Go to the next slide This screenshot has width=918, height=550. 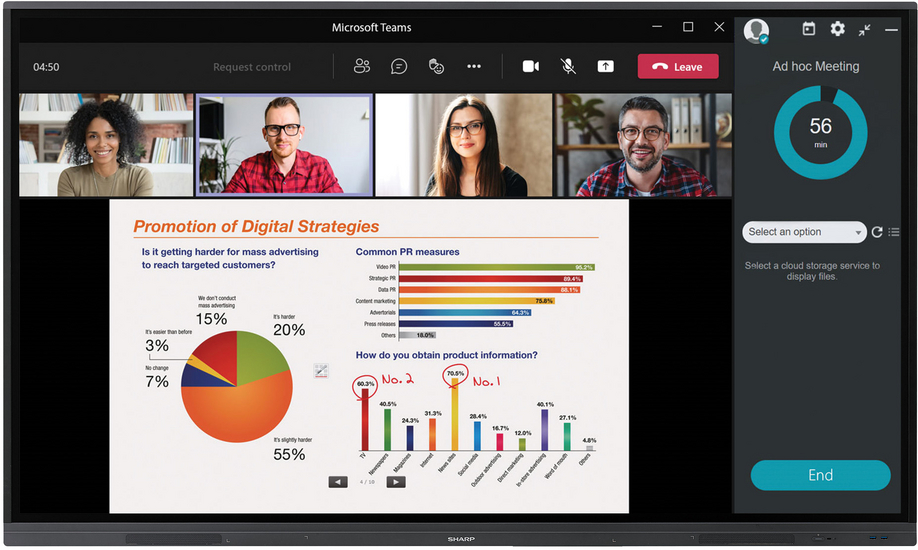tap(396, 482)
